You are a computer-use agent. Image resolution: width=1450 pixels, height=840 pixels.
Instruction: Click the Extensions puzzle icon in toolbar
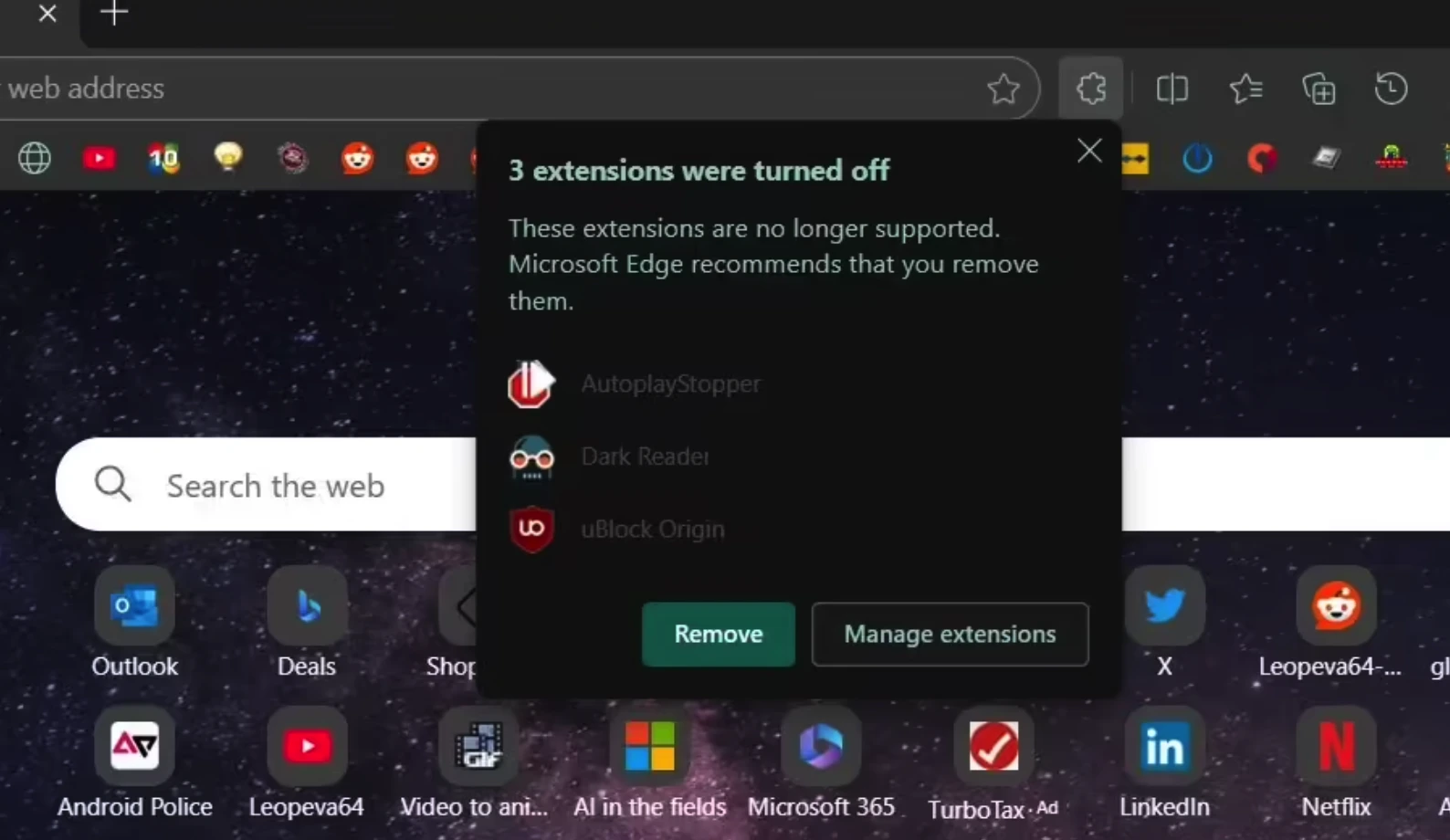[1091, 89]
